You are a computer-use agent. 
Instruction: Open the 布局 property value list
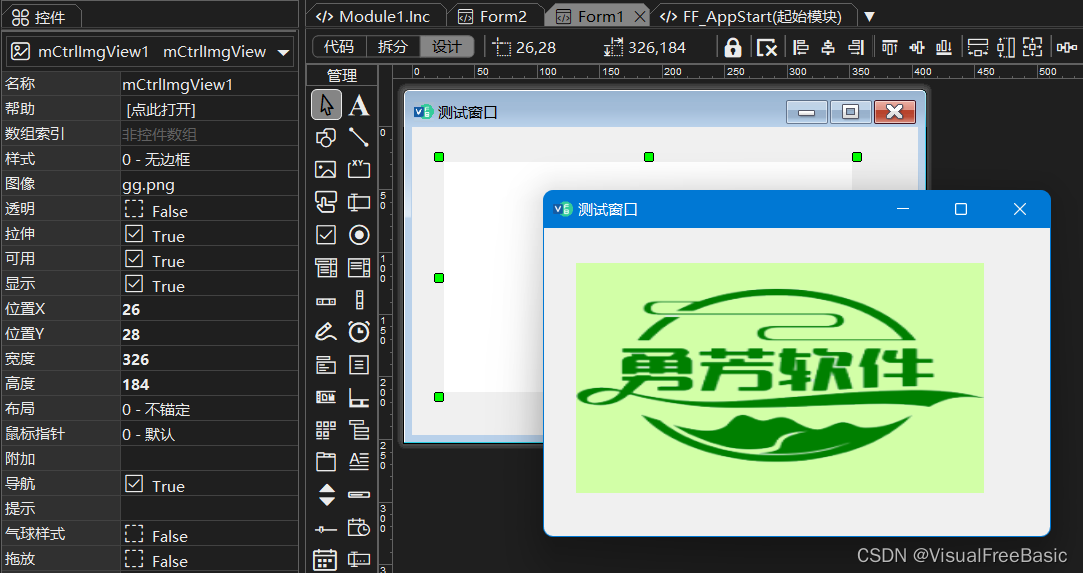209,409
